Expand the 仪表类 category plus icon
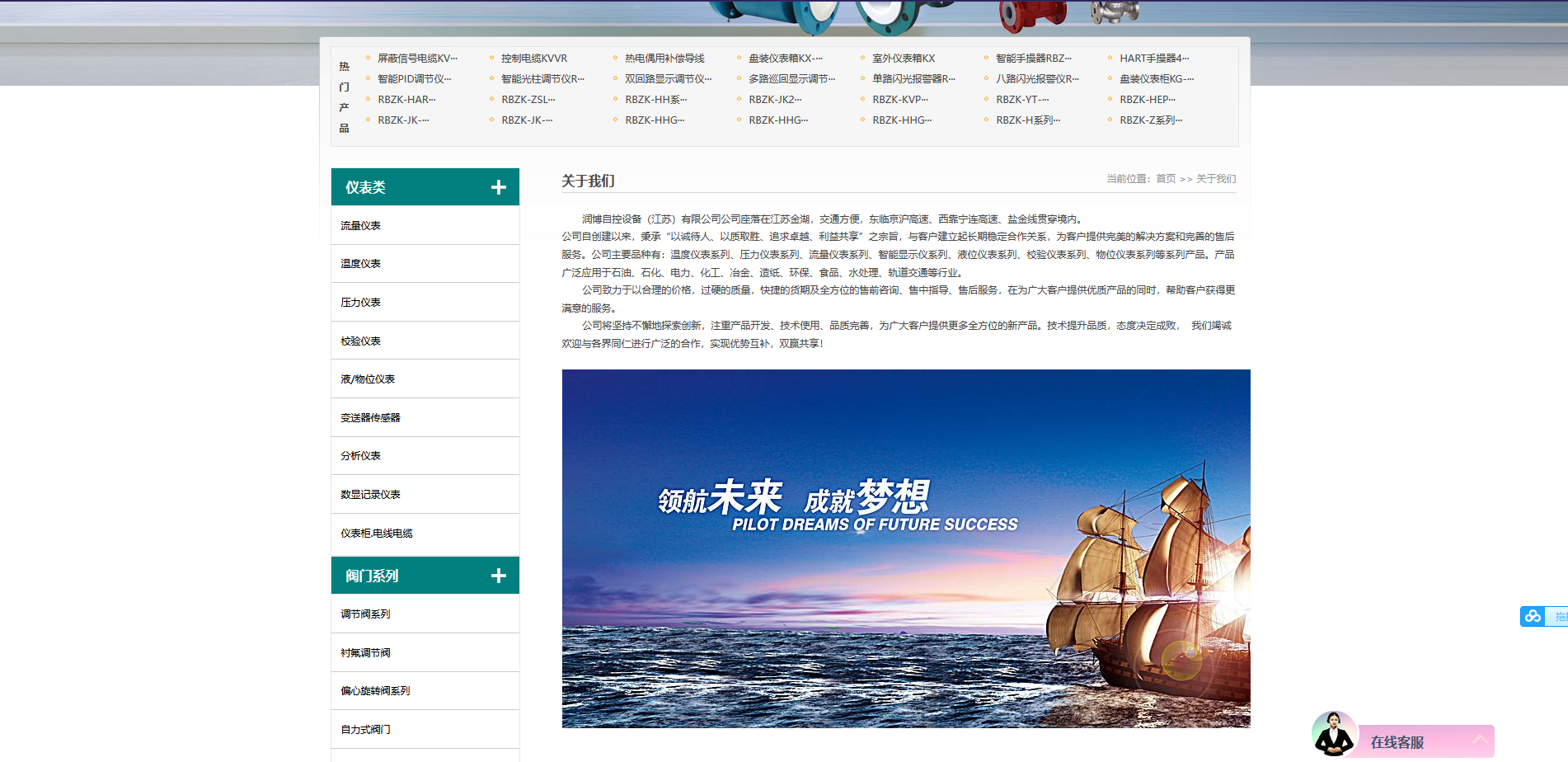 point(498,187)
